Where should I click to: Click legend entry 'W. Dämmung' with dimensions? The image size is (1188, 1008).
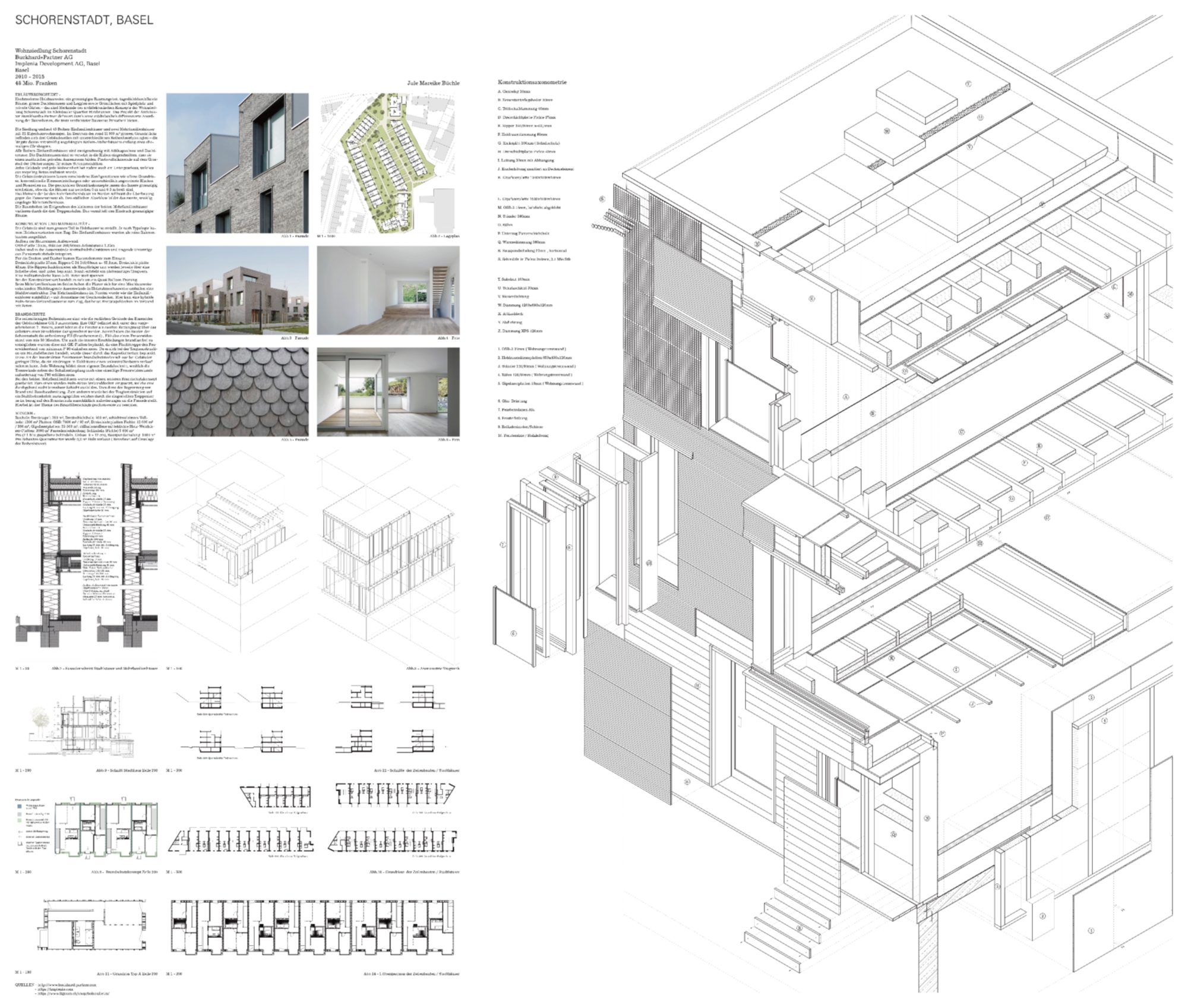click(525, 305)
